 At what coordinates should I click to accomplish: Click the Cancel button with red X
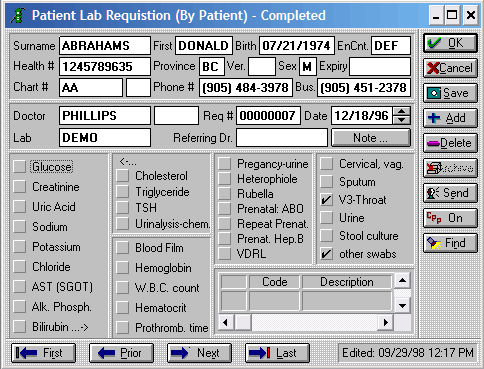450,68
